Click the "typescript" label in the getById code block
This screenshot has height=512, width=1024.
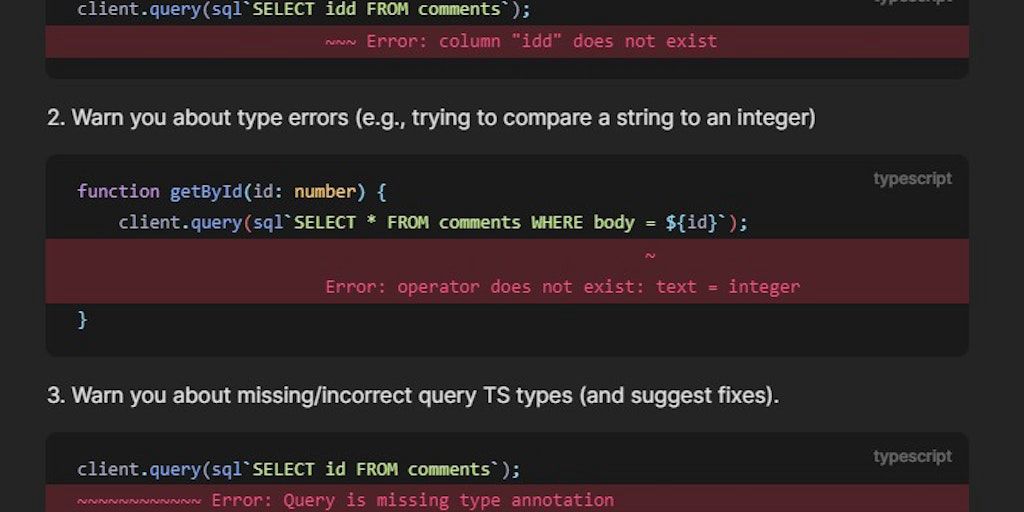pyautogui.click(x=912, y=179)
